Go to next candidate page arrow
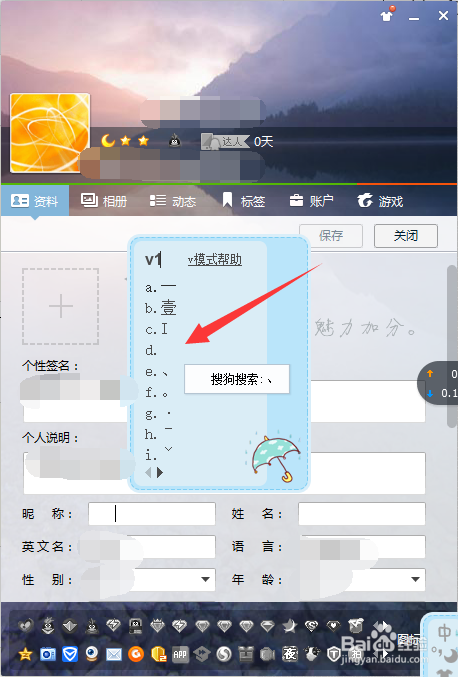The image size is (458, 677). tap(160, 473)
